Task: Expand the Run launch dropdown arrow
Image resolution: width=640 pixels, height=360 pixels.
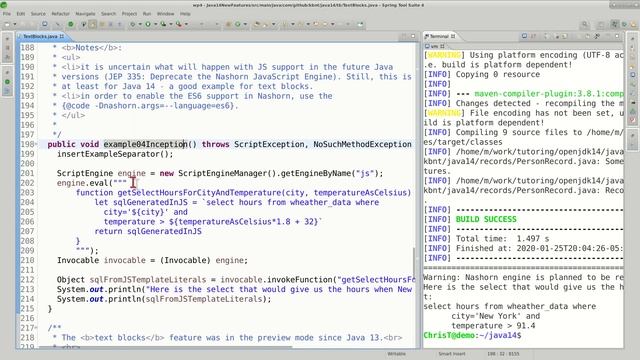Action: (156, 24)
